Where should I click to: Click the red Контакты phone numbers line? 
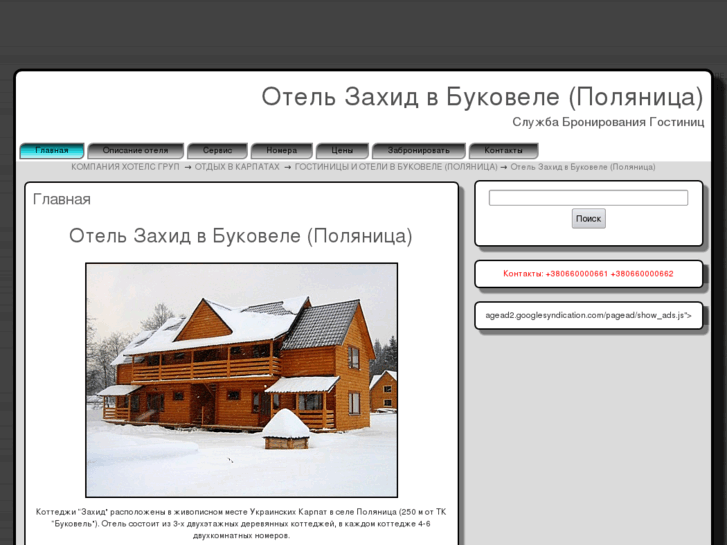pyautogui.click(x=588, y=274)
